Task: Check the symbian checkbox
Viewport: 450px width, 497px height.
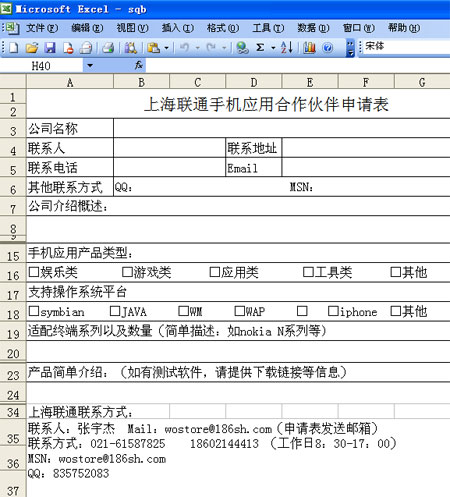Action: 34,311
